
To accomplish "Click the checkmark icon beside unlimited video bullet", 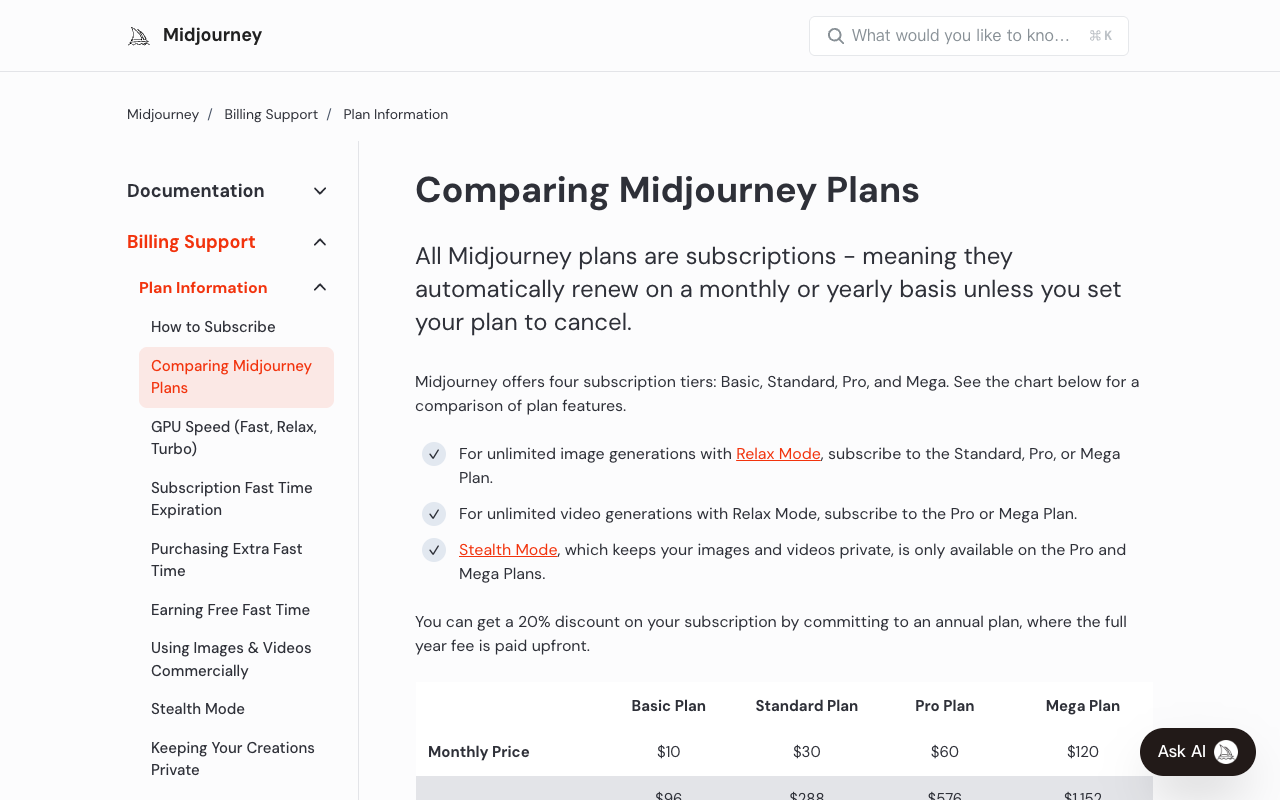I will tap(434, 514).
